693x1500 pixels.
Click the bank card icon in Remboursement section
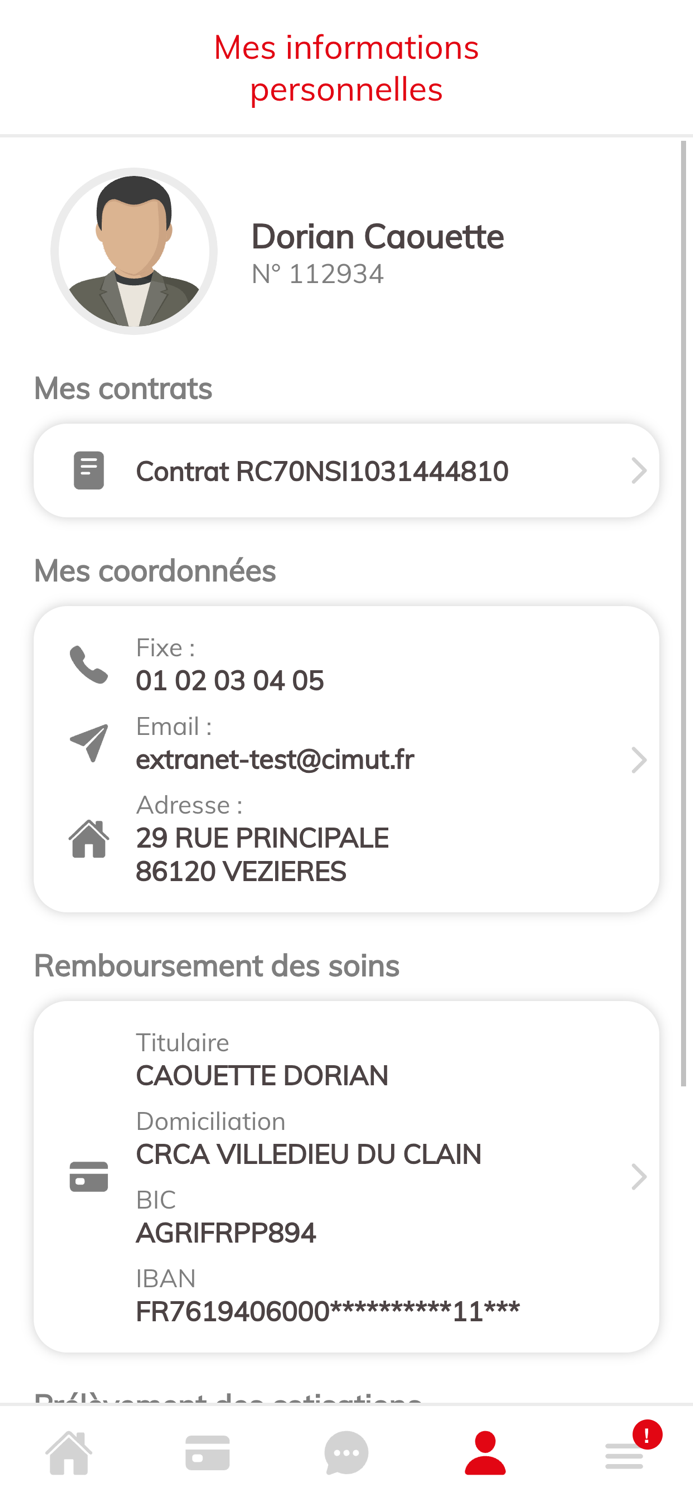88,1176
